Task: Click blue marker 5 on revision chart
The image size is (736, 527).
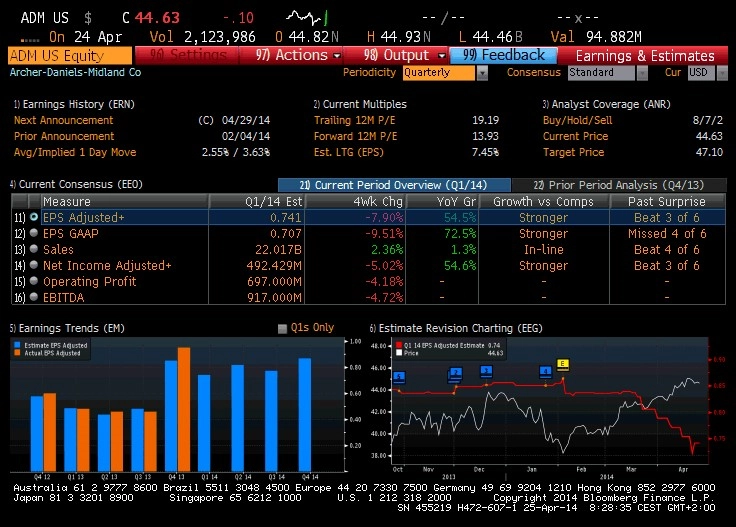Action: (399, 377)
